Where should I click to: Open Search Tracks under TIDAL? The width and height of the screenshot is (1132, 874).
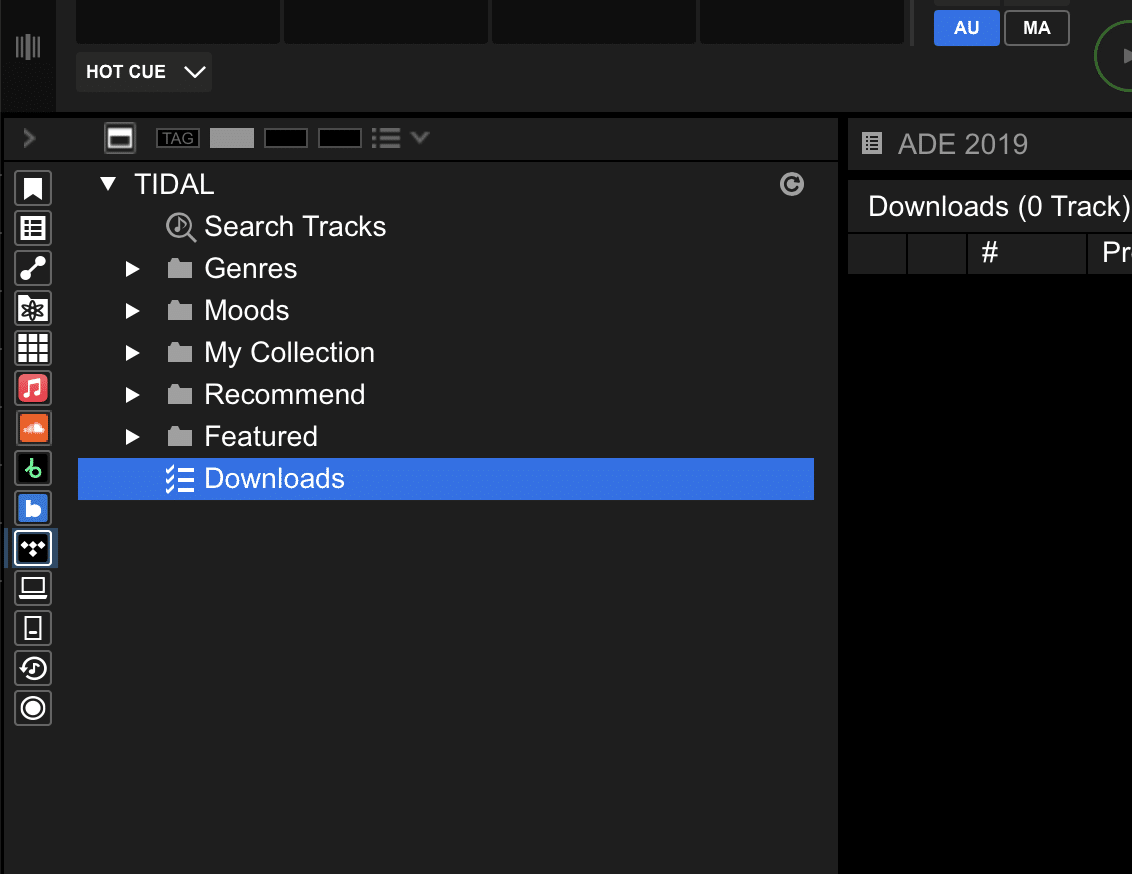click(295, 226)
